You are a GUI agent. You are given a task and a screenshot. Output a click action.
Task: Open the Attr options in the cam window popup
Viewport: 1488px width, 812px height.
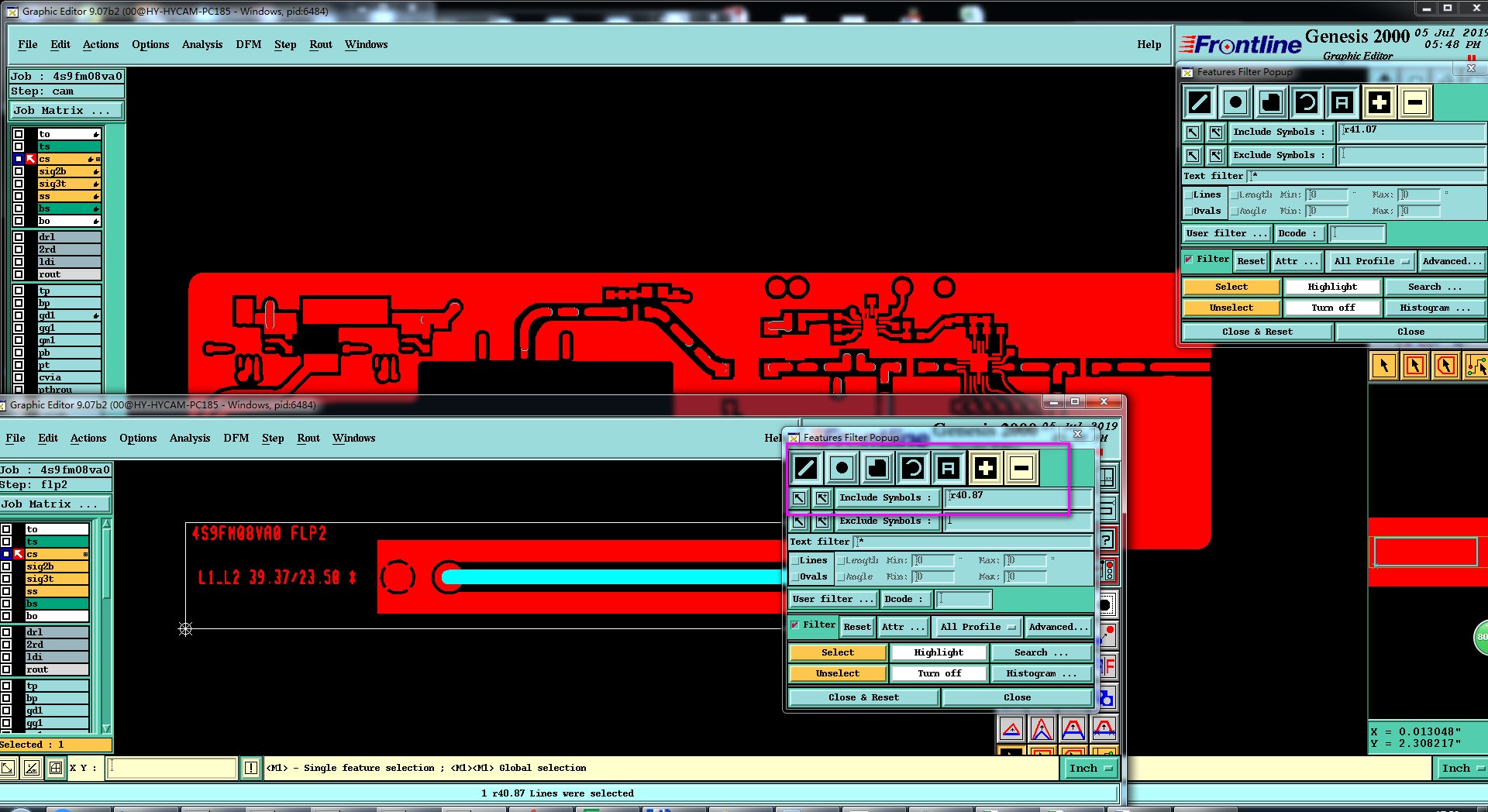[1297, 261]
